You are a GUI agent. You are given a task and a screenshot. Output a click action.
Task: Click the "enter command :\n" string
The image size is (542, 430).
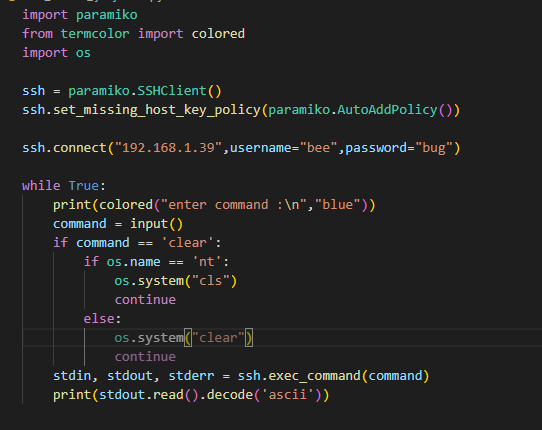(x=233, y=205)
